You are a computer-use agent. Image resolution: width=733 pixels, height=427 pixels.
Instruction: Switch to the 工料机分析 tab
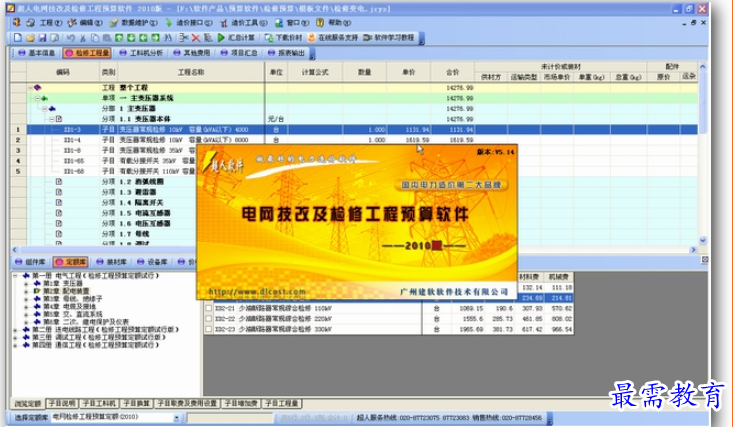(x=141, y=53)
